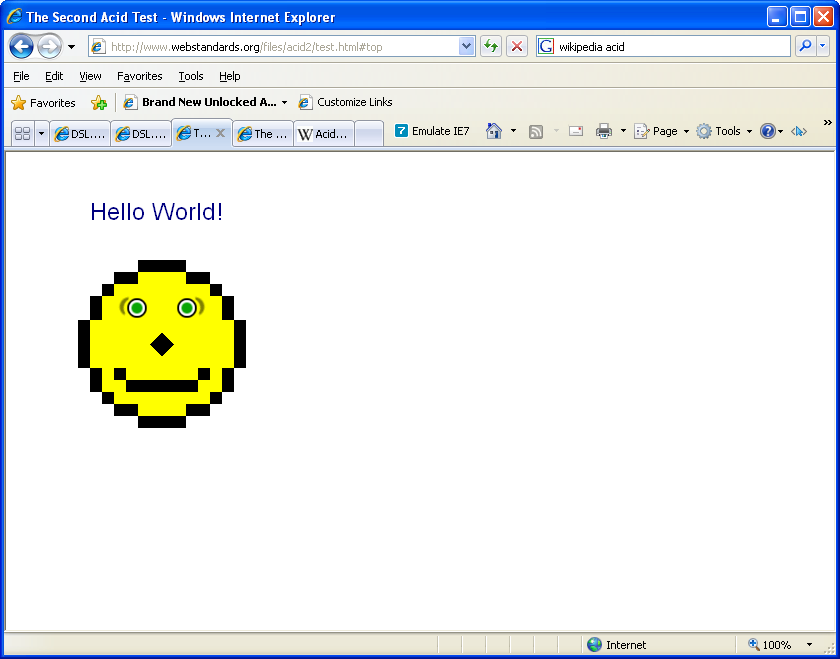Open Brand New Unlocked A... favorite link
The width and height of the screenshot is (840, 659).
(x=200, y=102)
